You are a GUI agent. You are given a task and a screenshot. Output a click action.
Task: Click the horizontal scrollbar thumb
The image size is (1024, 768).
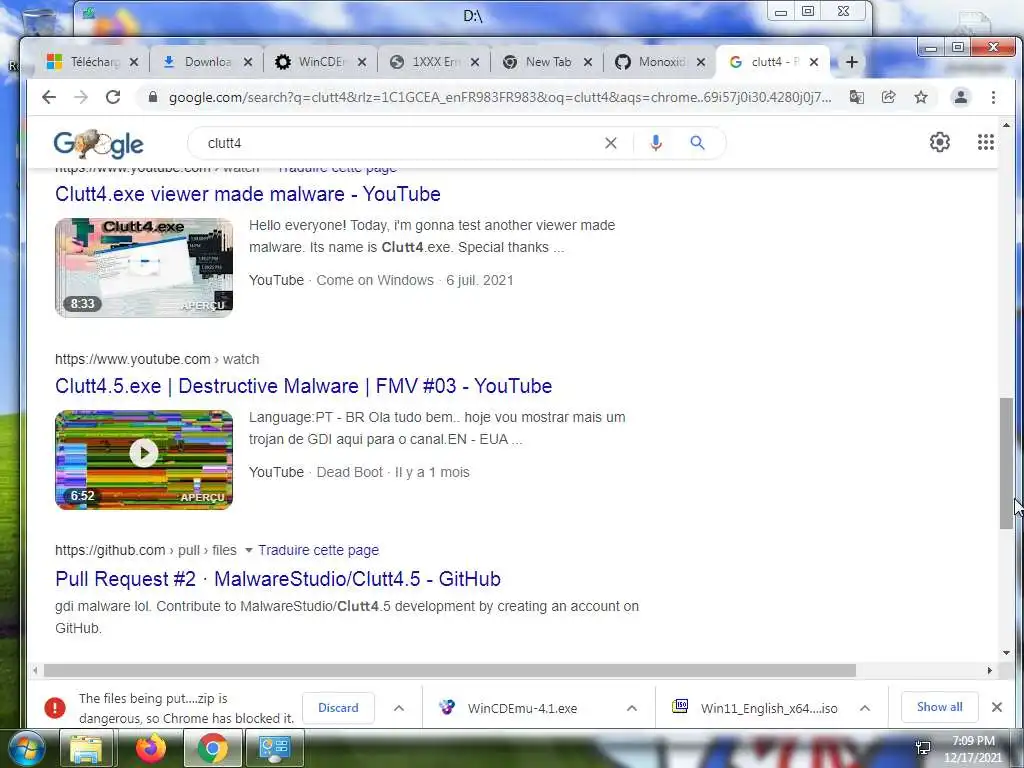tap(450, 670)
